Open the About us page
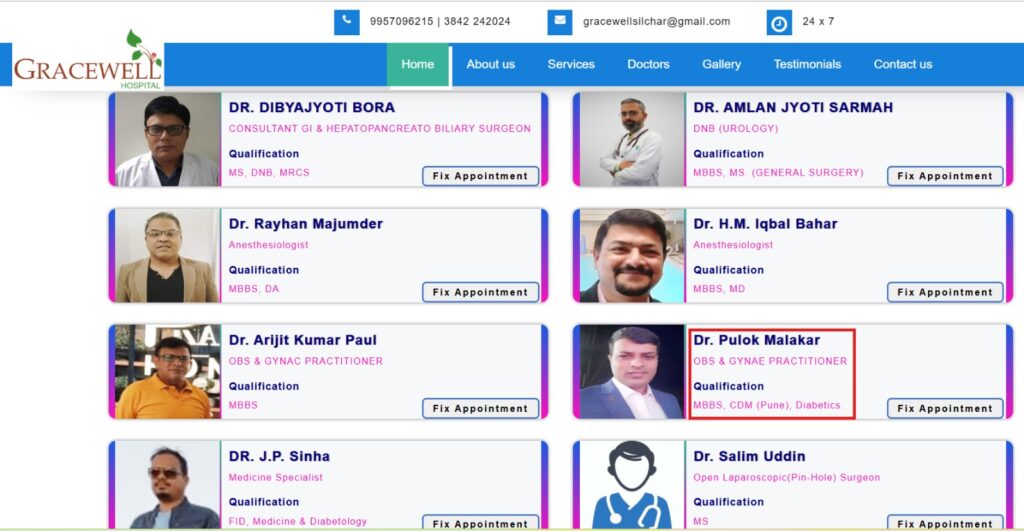Screen dimensions: 1024x531 tap(490, 65)
